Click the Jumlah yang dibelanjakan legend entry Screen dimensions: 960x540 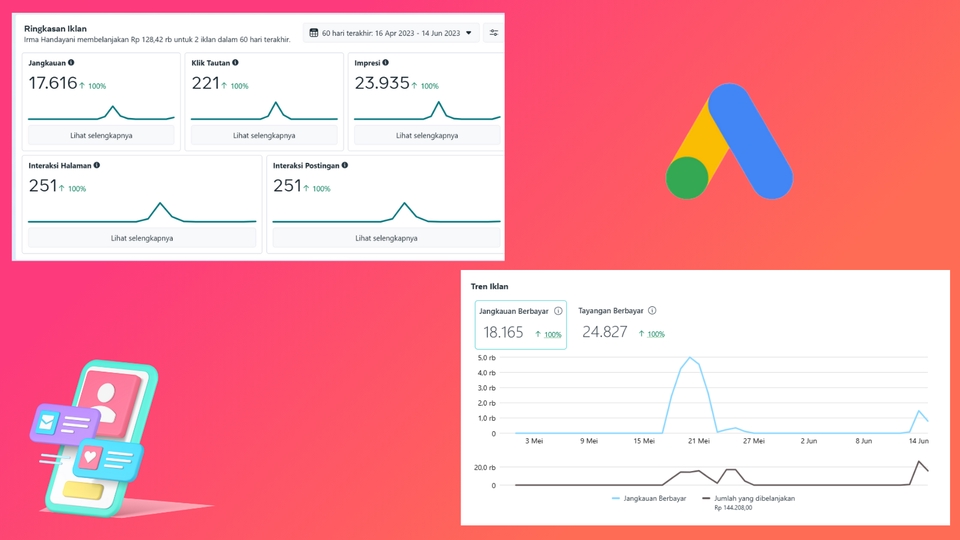click(x=748, y=498)
